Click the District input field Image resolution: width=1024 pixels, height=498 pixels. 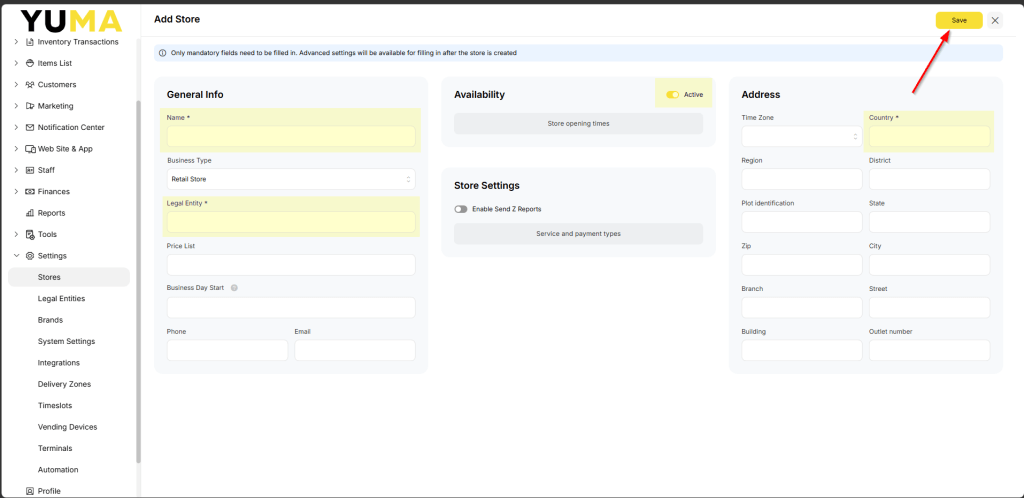(929, 179)
